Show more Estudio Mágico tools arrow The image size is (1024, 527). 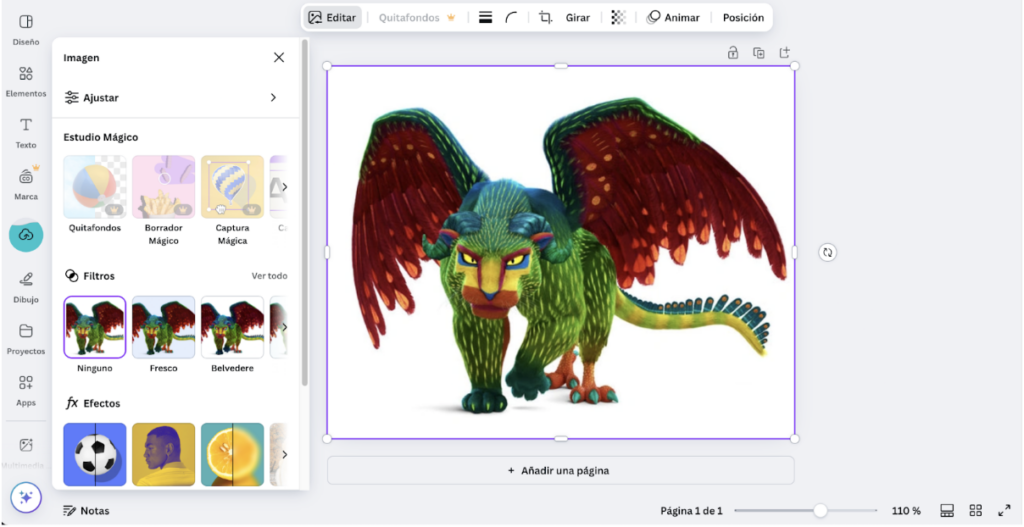coord(284,187)
